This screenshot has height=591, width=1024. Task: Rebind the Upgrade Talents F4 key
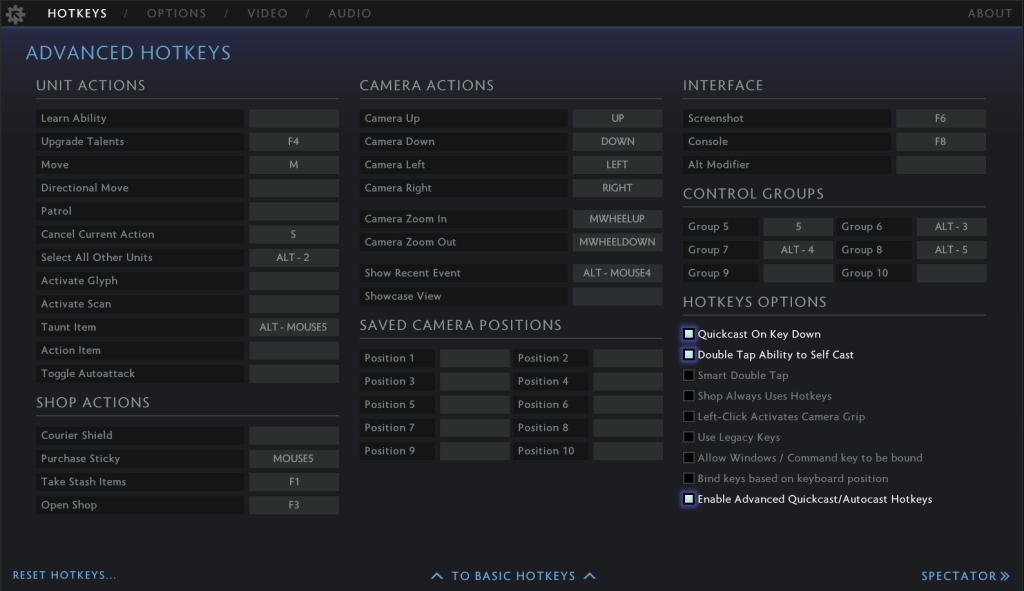[293, 142]
